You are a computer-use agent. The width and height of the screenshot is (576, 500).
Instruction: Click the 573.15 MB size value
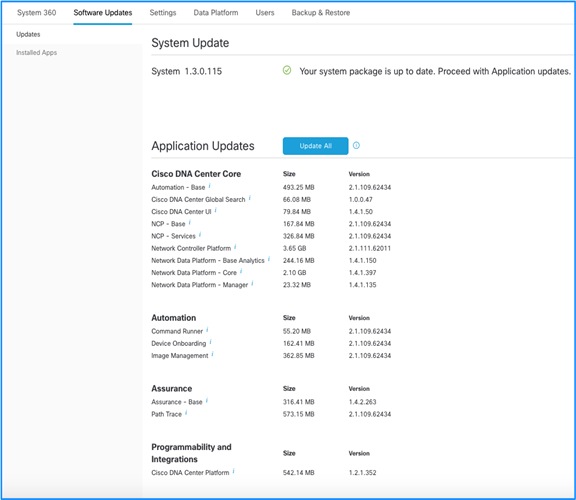pyautogui.click(x=298, y=414)
